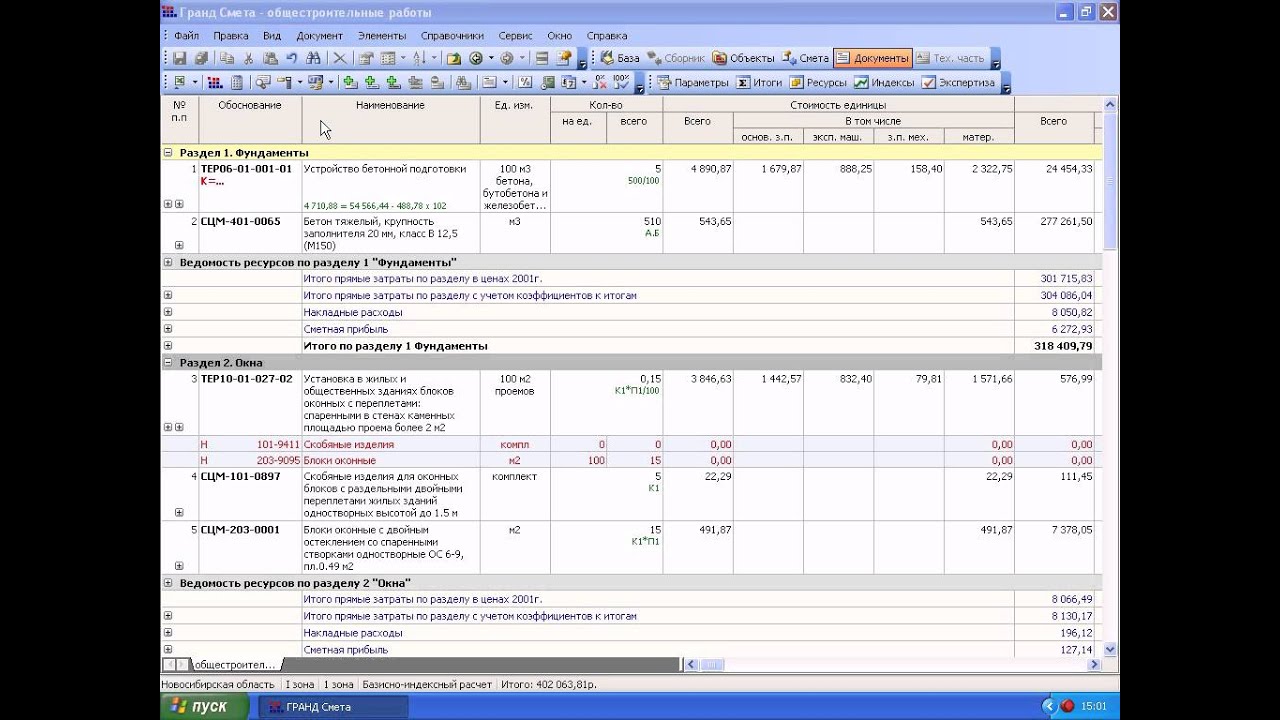The width and height of the screenshot is (1280, 720).
Task: Click the Итоги button
Action: [760, 83]
